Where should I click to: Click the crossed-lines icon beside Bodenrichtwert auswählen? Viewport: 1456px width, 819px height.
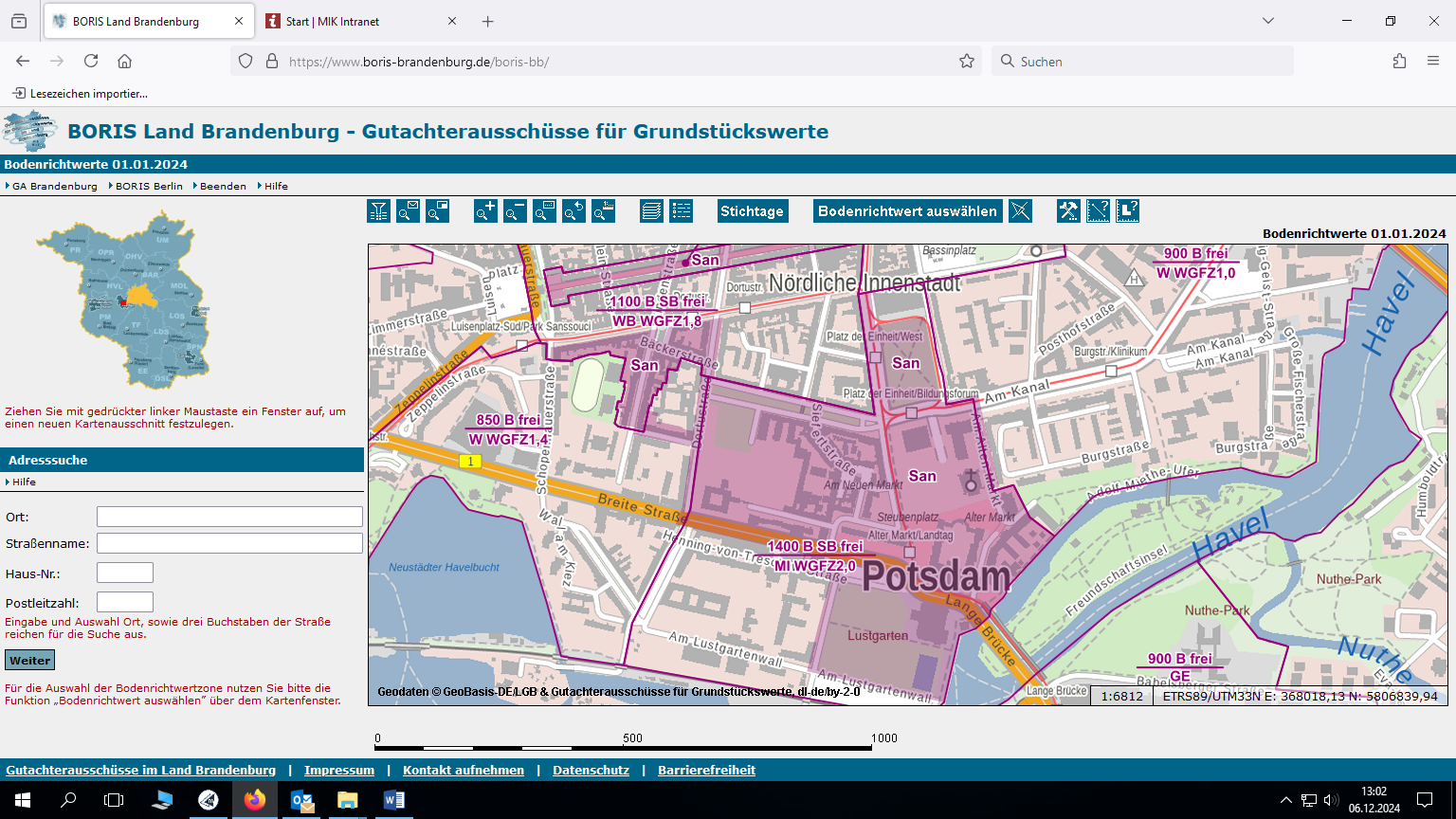[x=1019, y=210]
